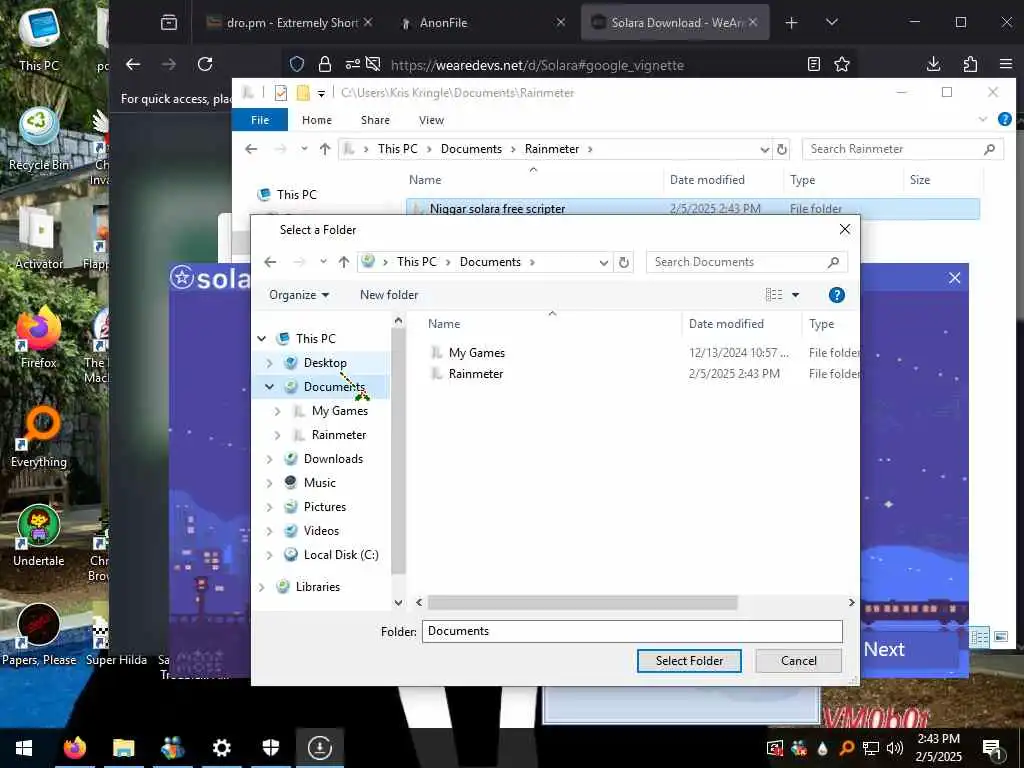Open address history dropdown in folder dialog

tap(603, 262)
